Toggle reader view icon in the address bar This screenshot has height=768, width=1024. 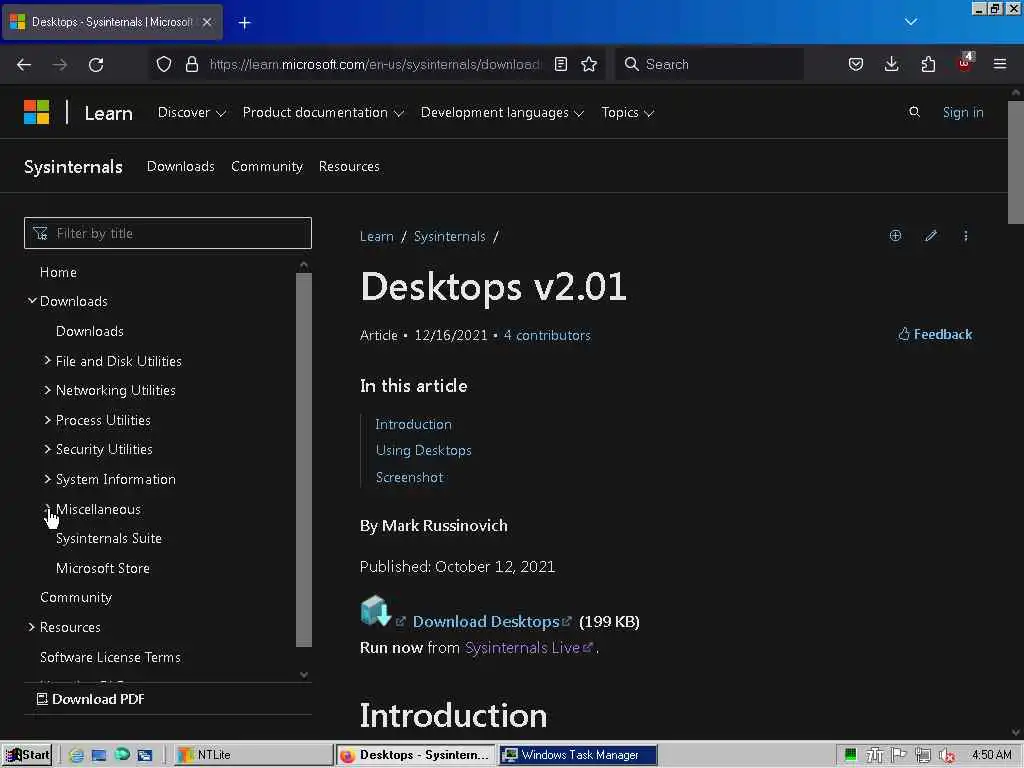560,64
